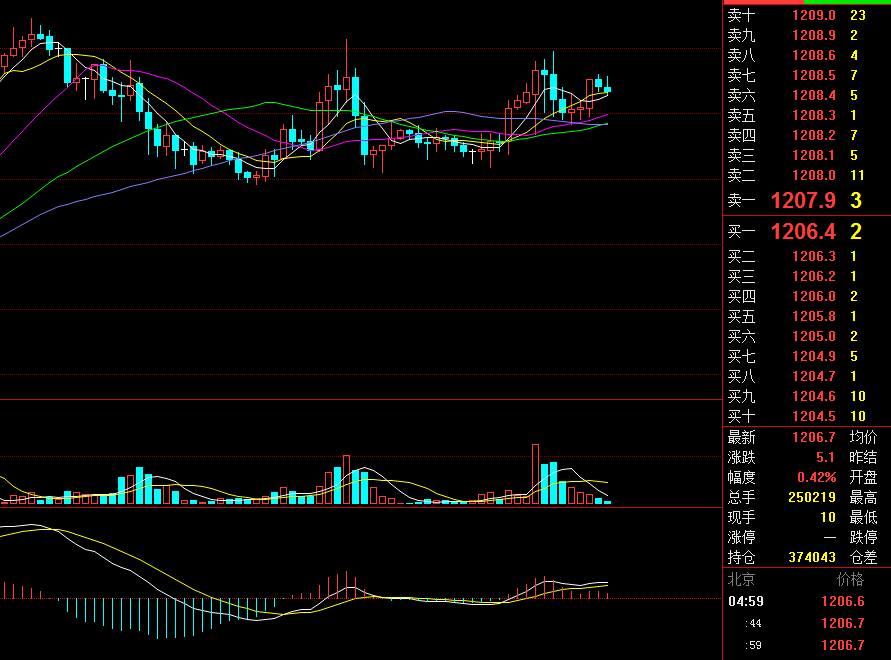Click the 最新 price 1206.7
The height and width of the screenshot is (660, 891).
(813, 437)
